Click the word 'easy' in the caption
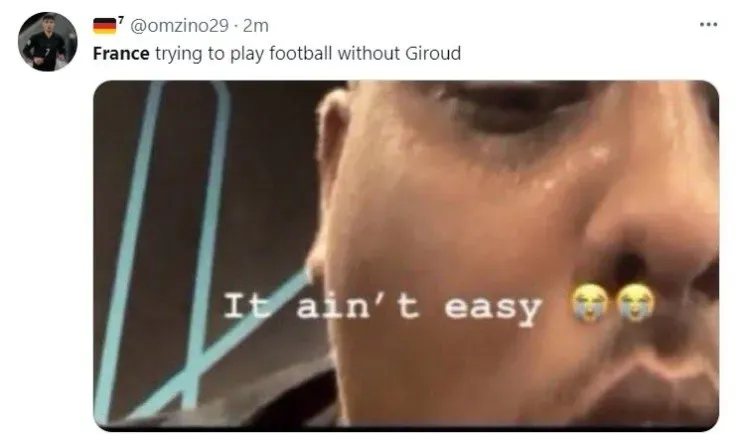The width and height of the screenshot is (740, 434). coord(493,309)
